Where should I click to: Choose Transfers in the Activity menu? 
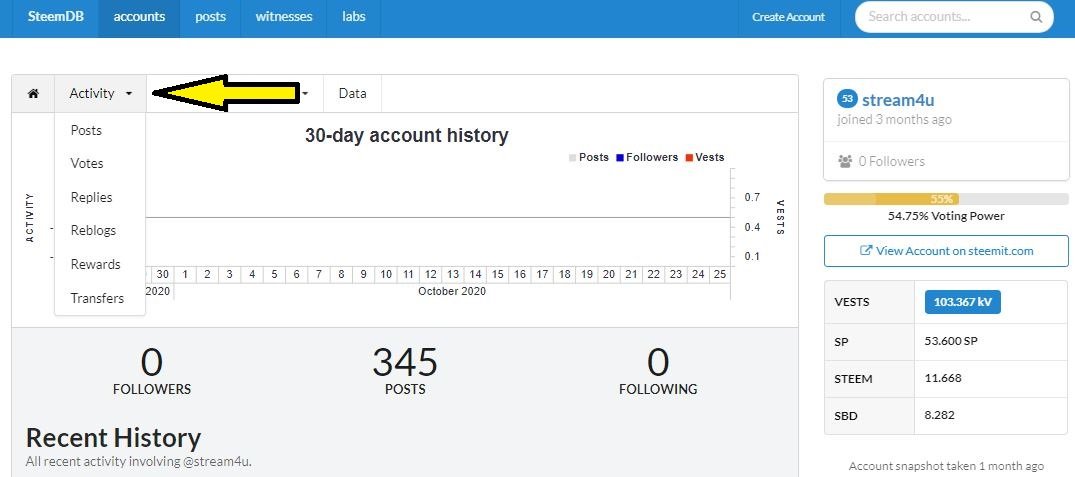point(97,298)
